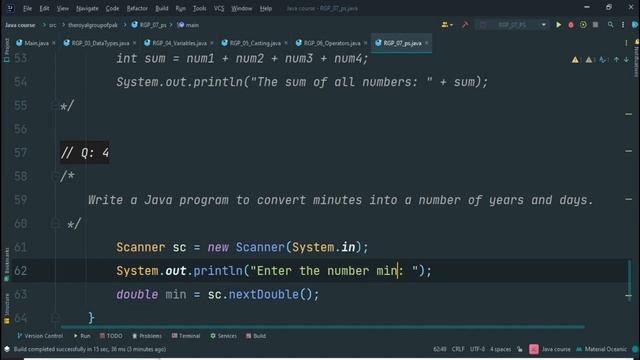
Task: Click CRLF line separator in status bar
Action: (x=458, y=349)
